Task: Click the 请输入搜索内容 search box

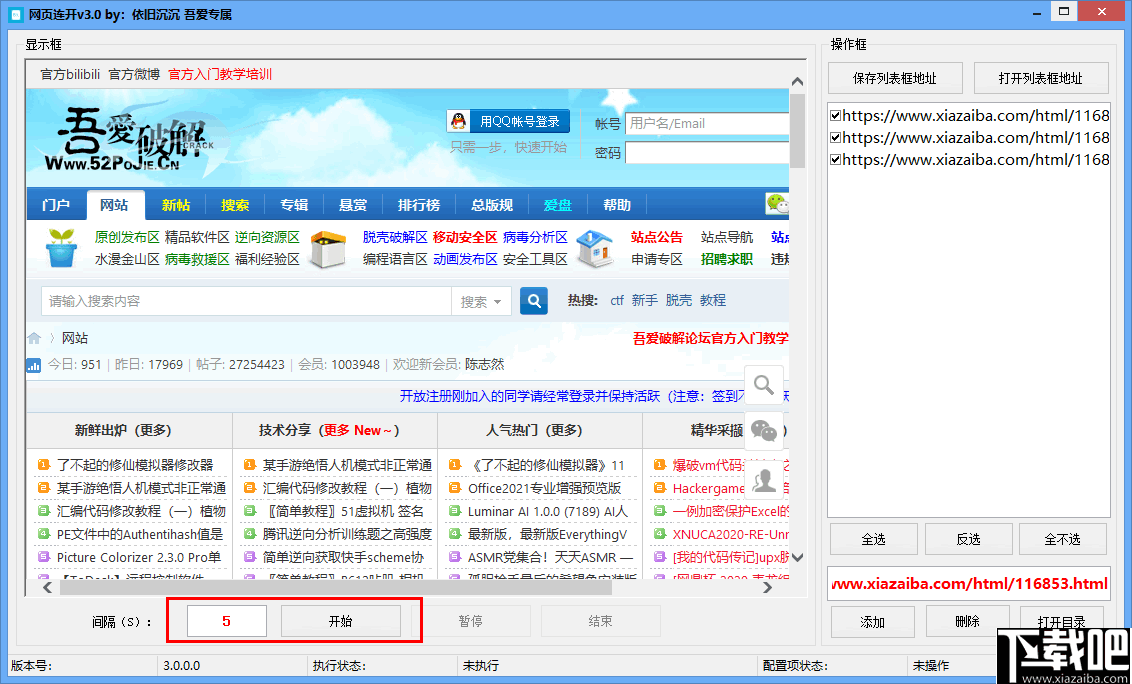Action: (247, 301)
